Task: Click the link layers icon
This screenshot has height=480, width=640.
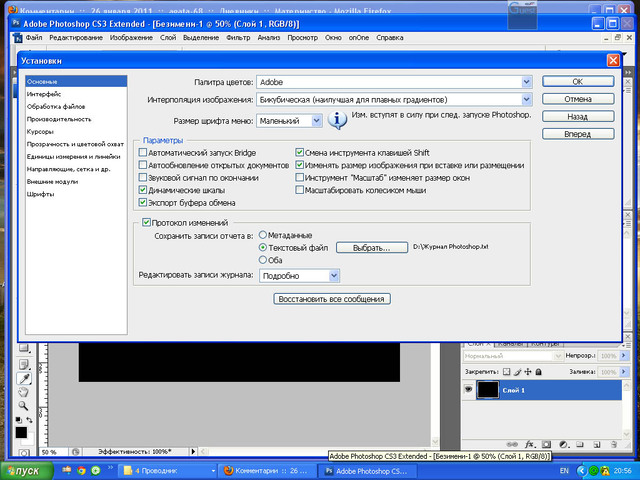Action: click(511, 444)
